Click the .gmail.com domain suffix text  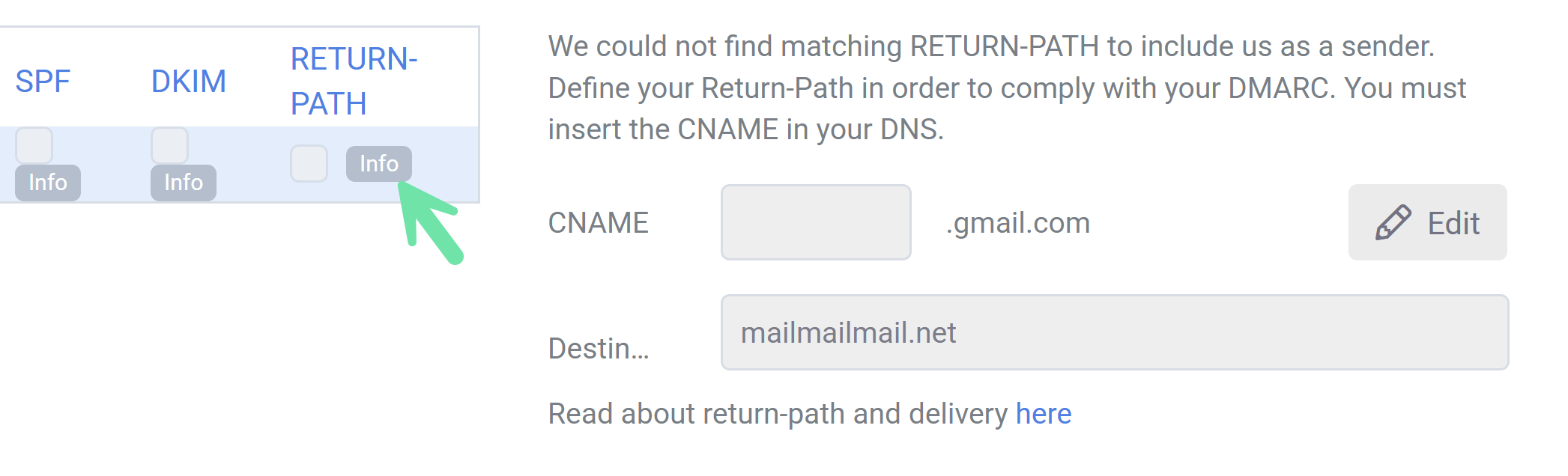pyautogui.click(x=1017, y=223)
